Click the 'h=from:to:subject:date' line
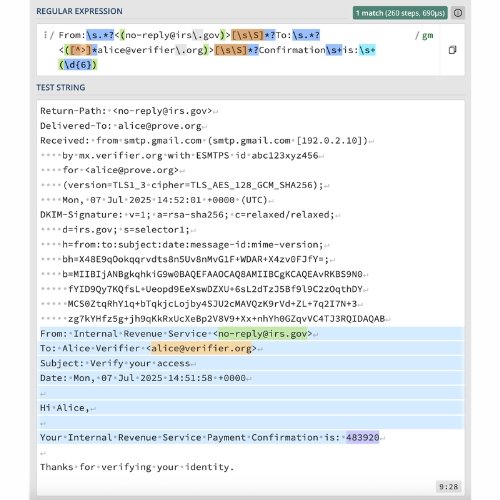This screenshot has height=500, width=500. [x=193, y=244]
